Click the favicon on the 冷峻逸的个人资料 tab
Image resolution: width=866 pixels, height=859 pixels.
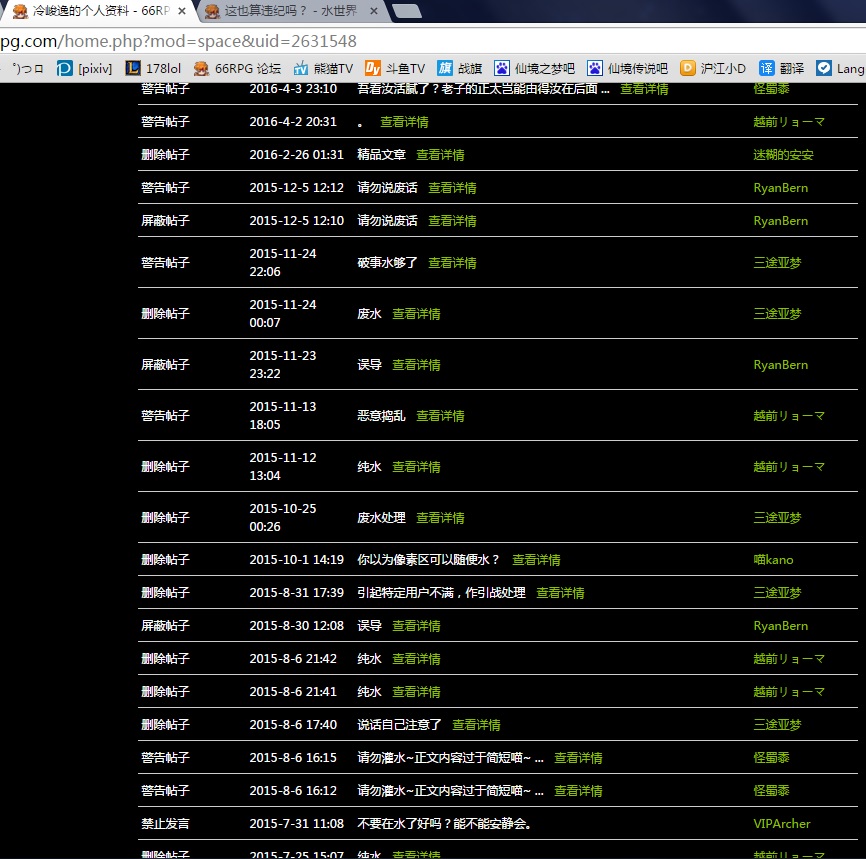pos(20,10)
